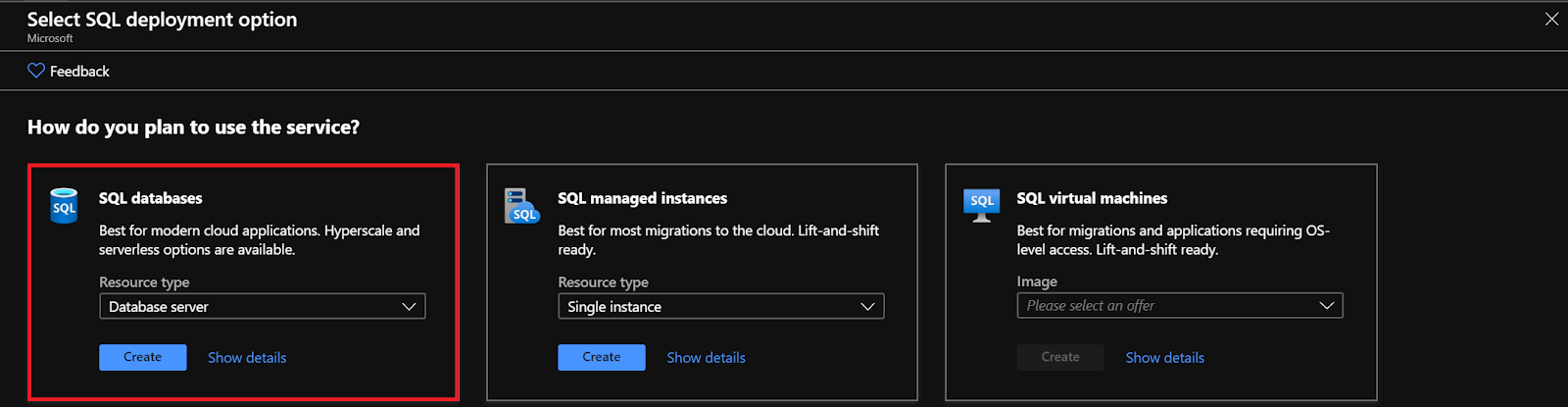Open the Feedback link

tap(79, 72)
